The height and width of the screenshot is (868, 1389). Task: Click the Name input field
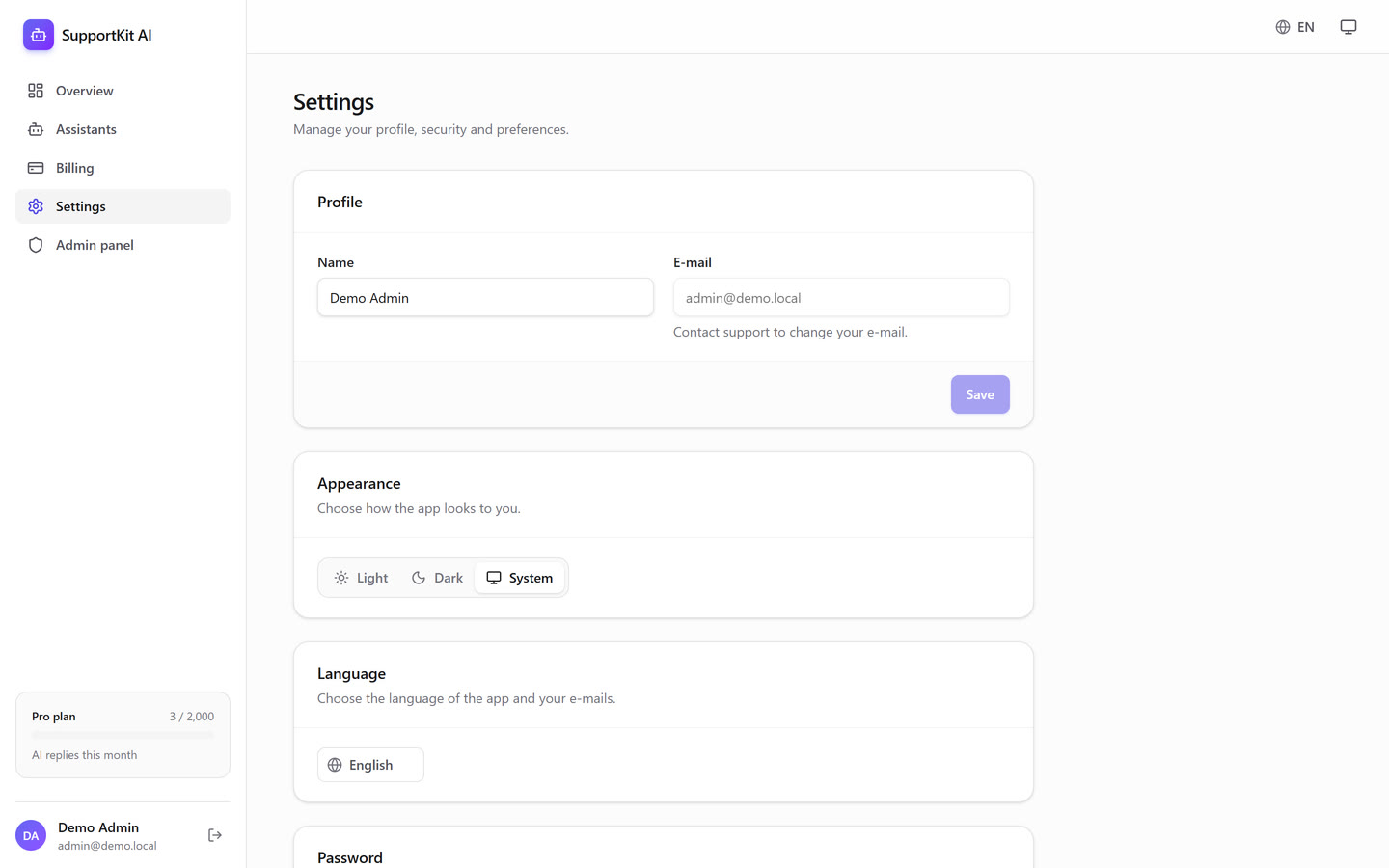(x=485, y=297)
